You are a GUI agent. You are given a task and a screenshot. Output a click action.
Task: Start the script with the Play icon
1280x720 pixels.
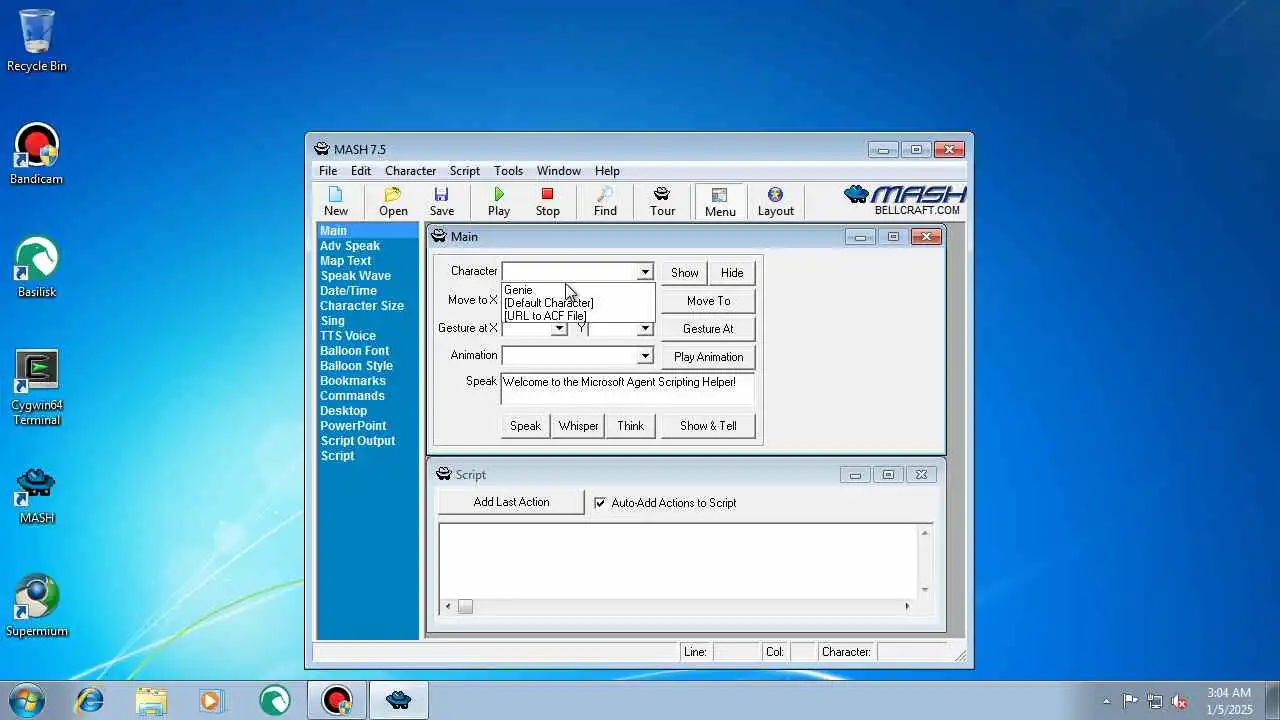coord(499,201)
